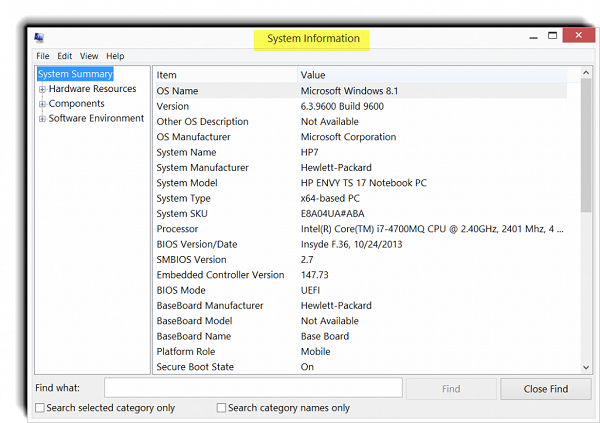The width and height of the screenshot is (600, 423).
Task: Click inside the Find what text field
Action: click(x=253, y=388)
